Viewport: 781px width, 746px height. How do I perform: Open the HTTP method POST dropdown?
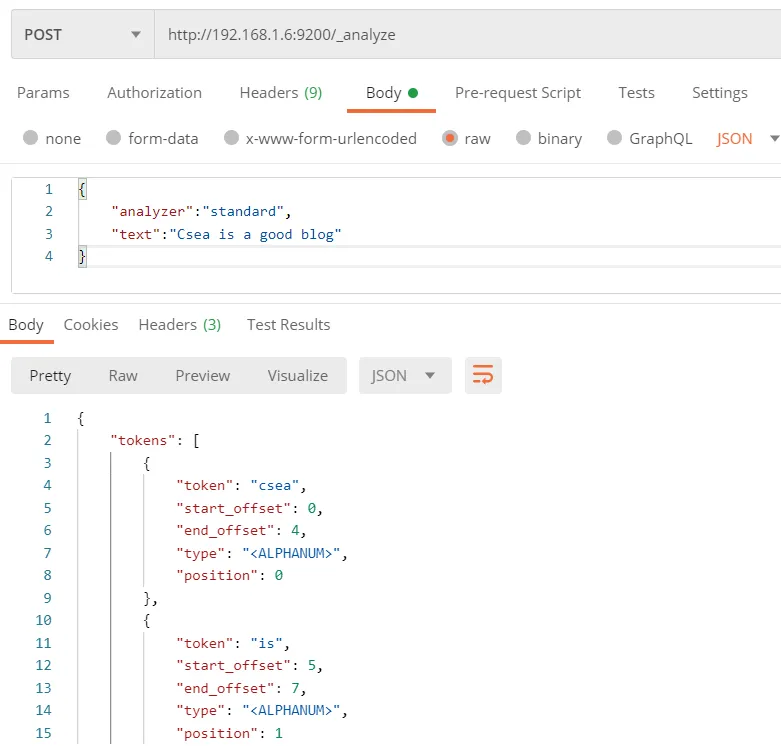[82, 35]
